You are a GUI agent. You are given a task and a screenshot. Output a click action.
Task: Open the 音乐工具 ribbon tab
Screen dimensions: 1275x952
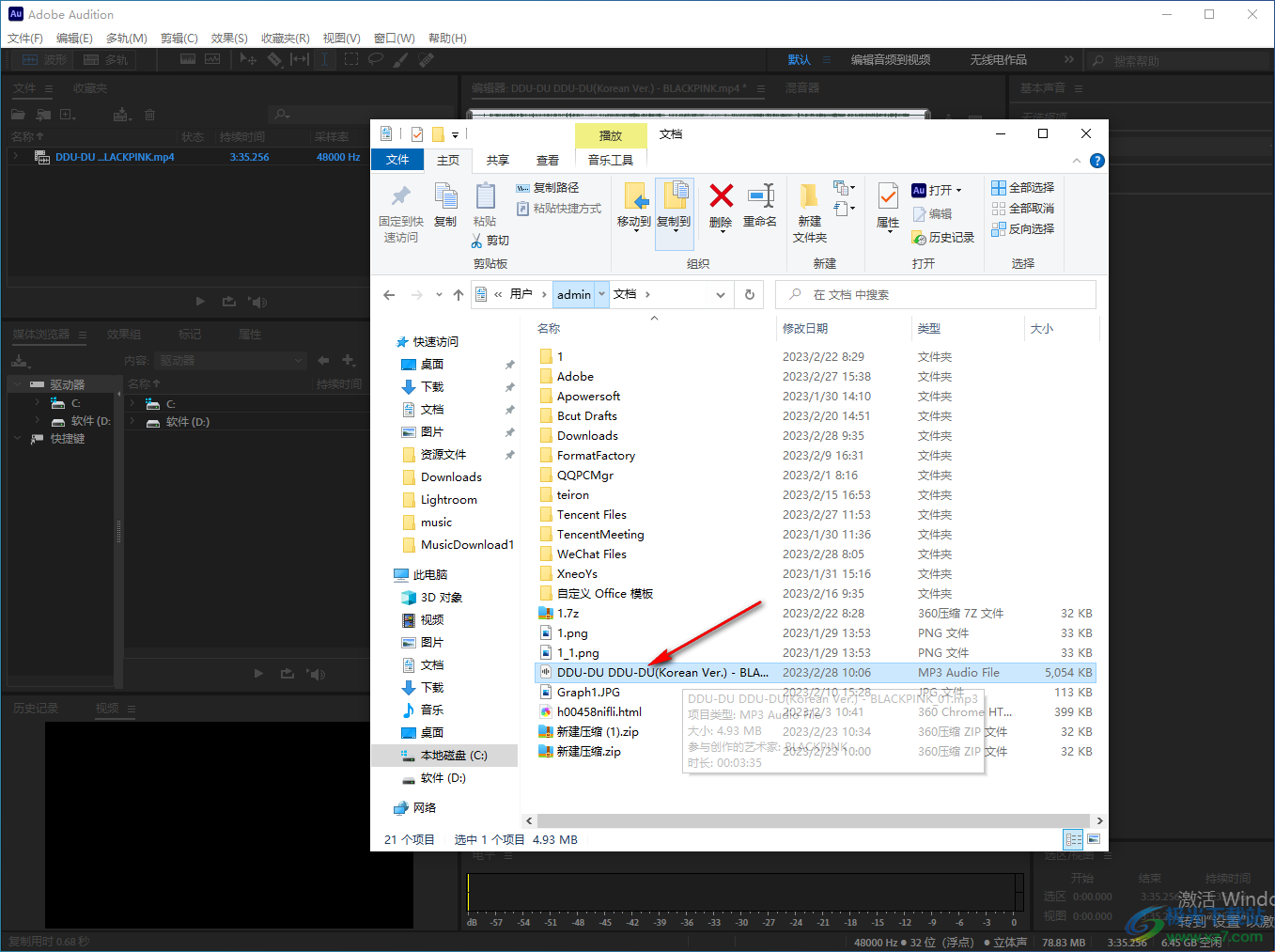pos(611,160)
